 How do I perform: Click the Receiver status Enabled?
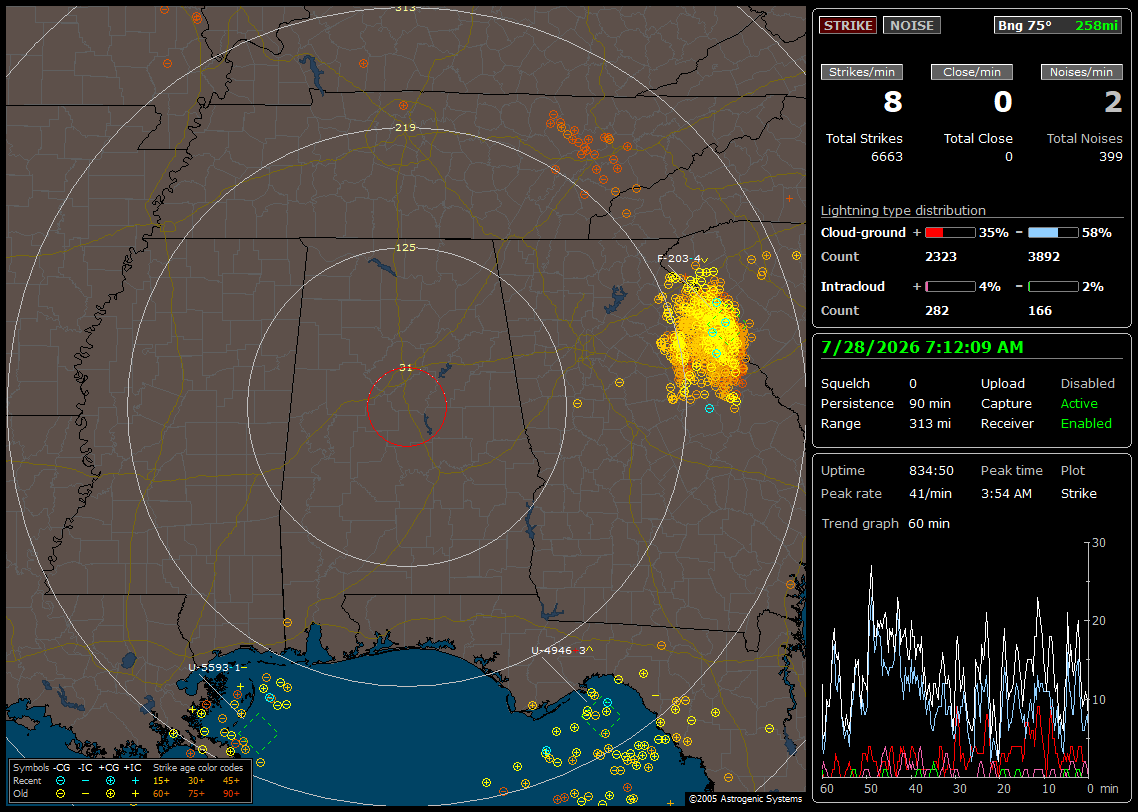[1086, 424]
